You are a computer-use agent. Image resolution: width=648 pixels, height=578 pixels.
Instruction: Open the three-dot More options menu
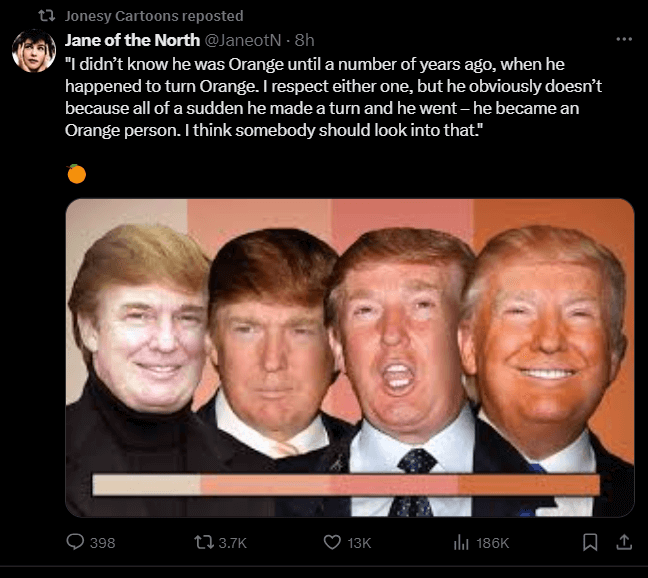point(624,40)
